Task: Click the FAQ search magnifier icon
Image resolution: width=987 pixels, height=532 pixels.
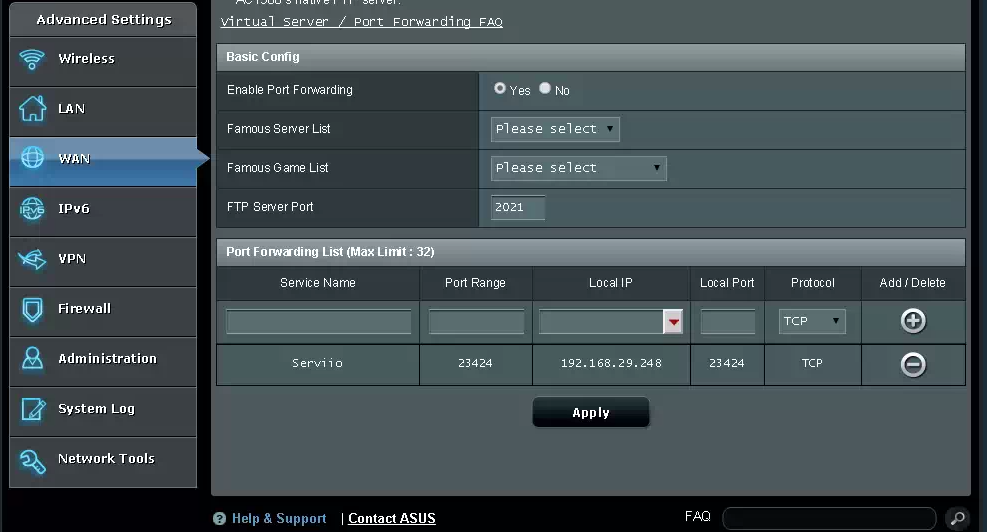Action: (x=957, y=518)
